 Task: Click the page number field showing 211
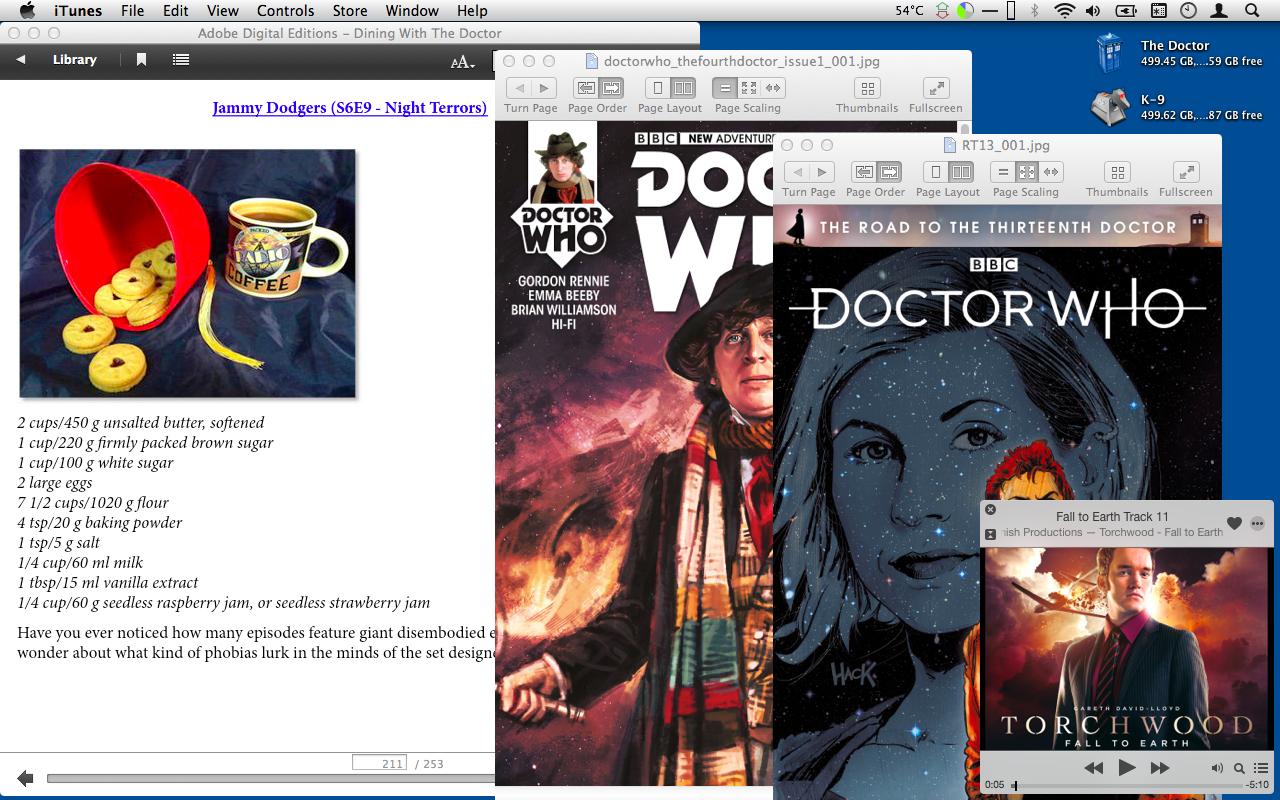point(379,763)
